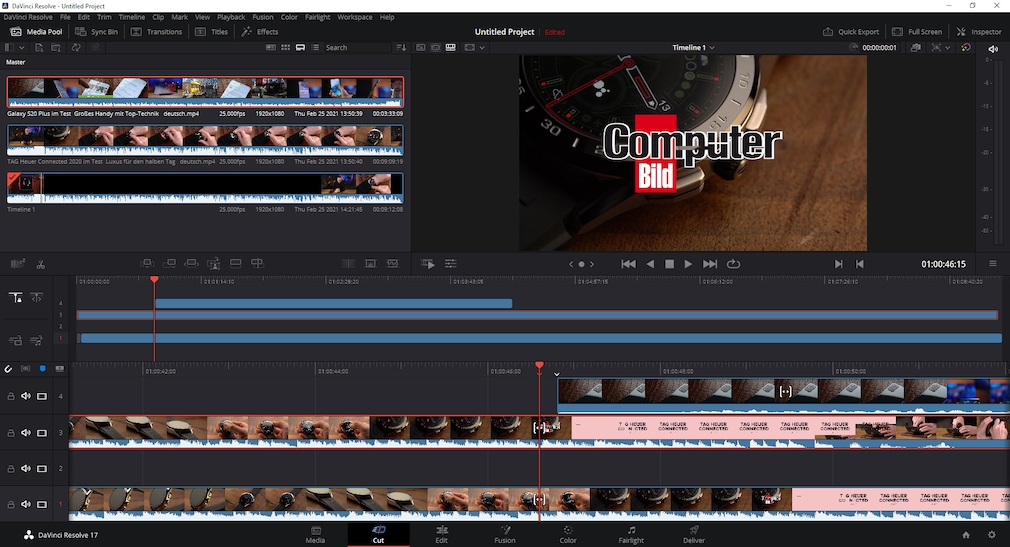Open the media pool sort dropdown
The width and height of the screenshot is (1010, 547).
tap(401, 48)
